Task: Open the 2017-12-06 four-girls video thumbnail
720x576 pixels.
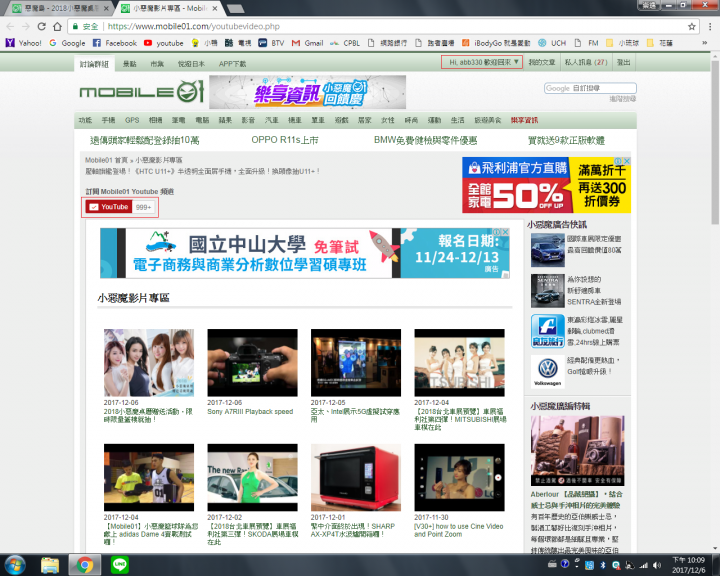Action: (149, 362)
